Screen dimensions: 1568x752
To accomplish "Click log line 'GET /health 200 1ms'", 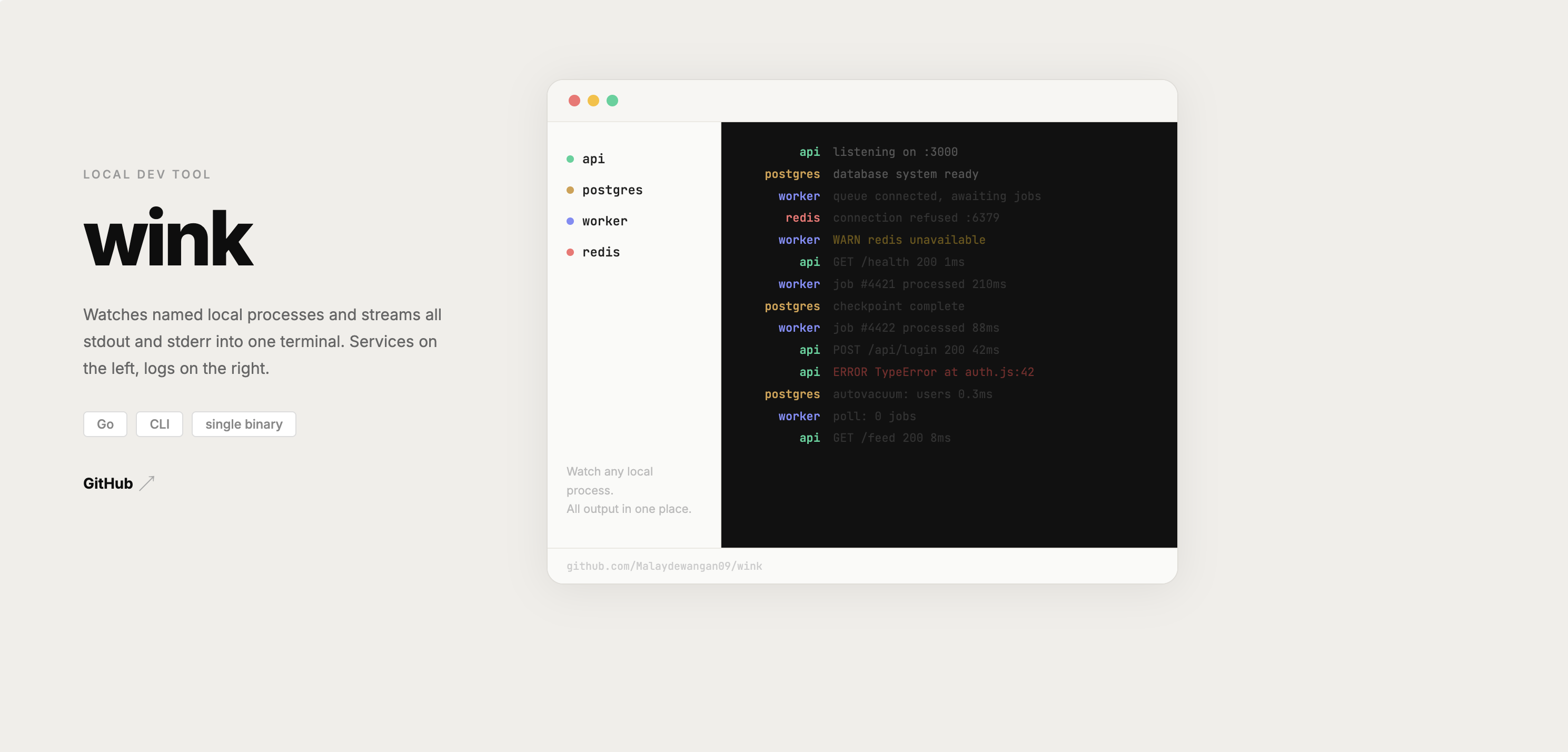I will click(x=898, y=262).
